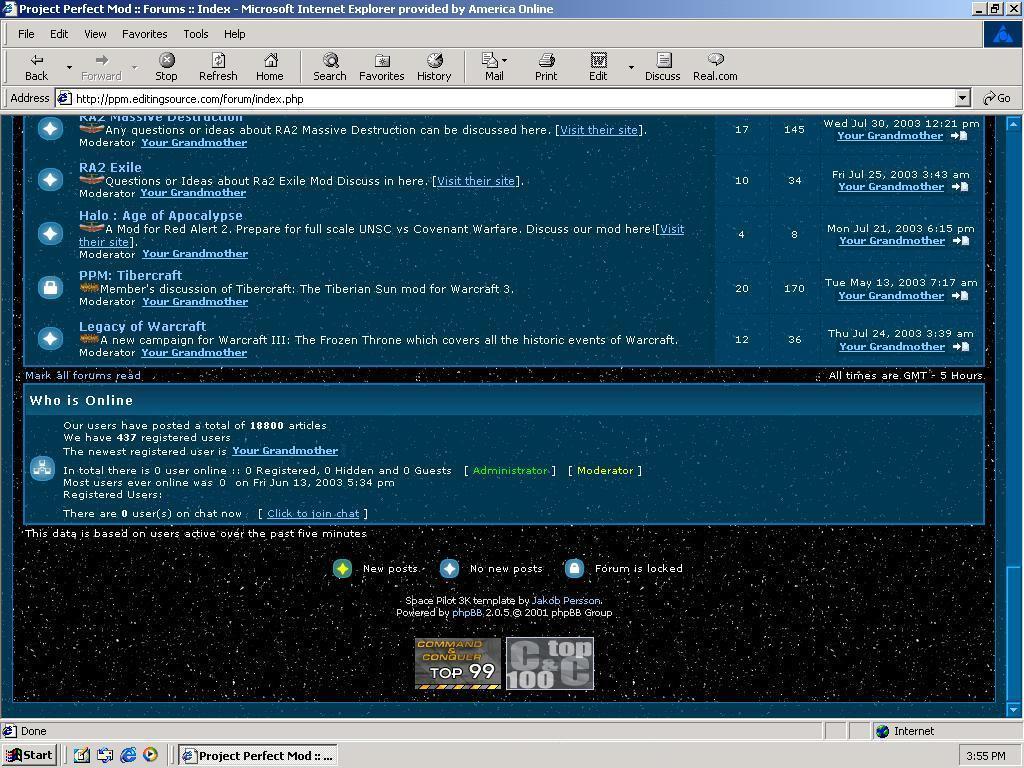Image resolution: width=1024 pixels, height=768 pixels.
Task: Open the View menu
Action: click(x=95, y=34)
